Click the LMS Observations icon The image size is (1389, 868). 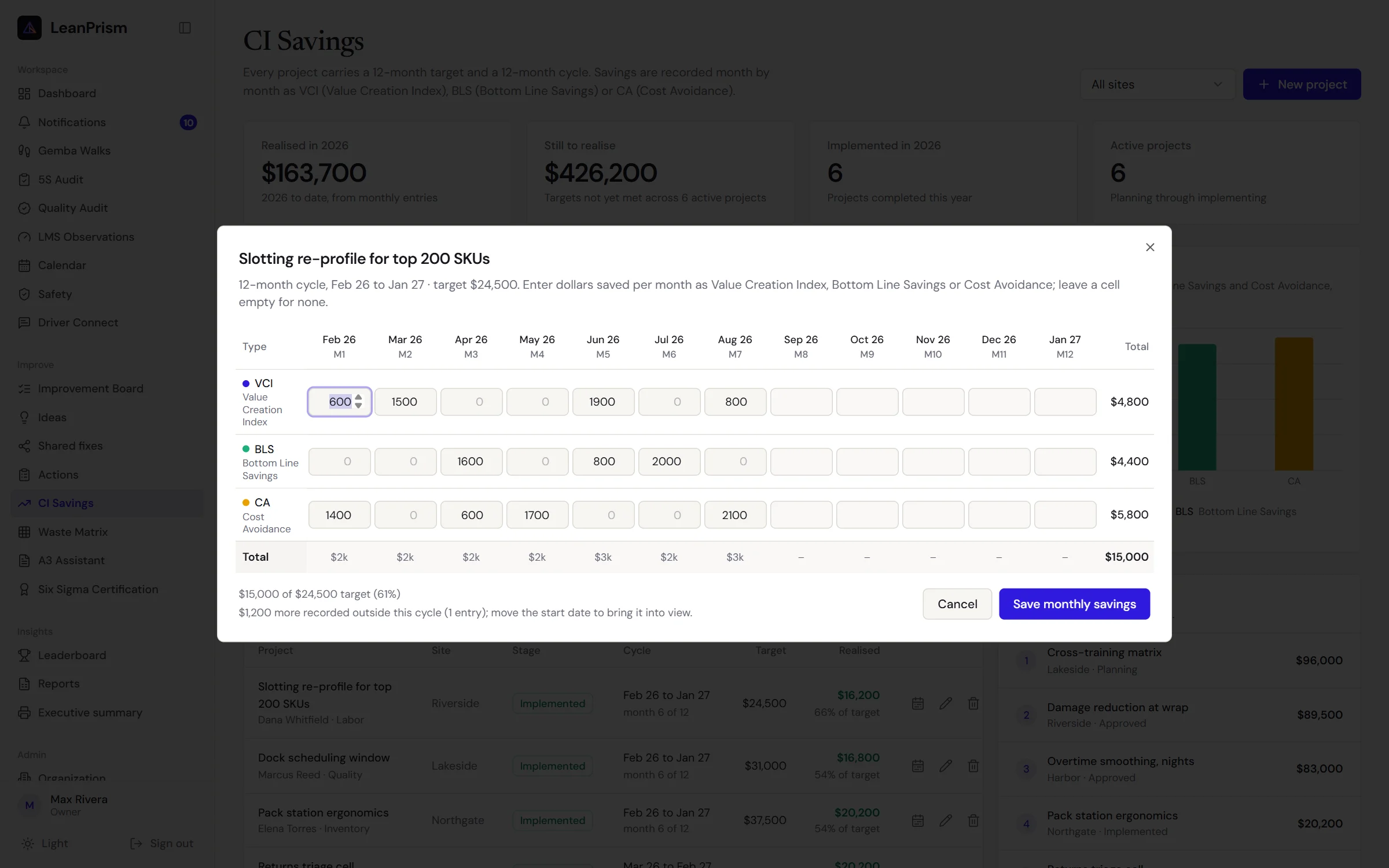[24, 237]
